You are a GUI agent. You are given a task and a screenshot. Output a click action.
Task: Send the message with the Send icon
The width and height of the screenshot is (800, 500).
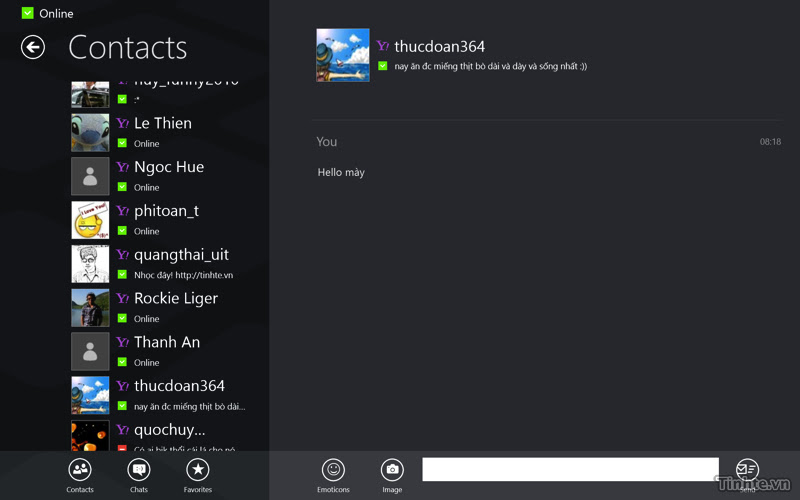(747, 471)
